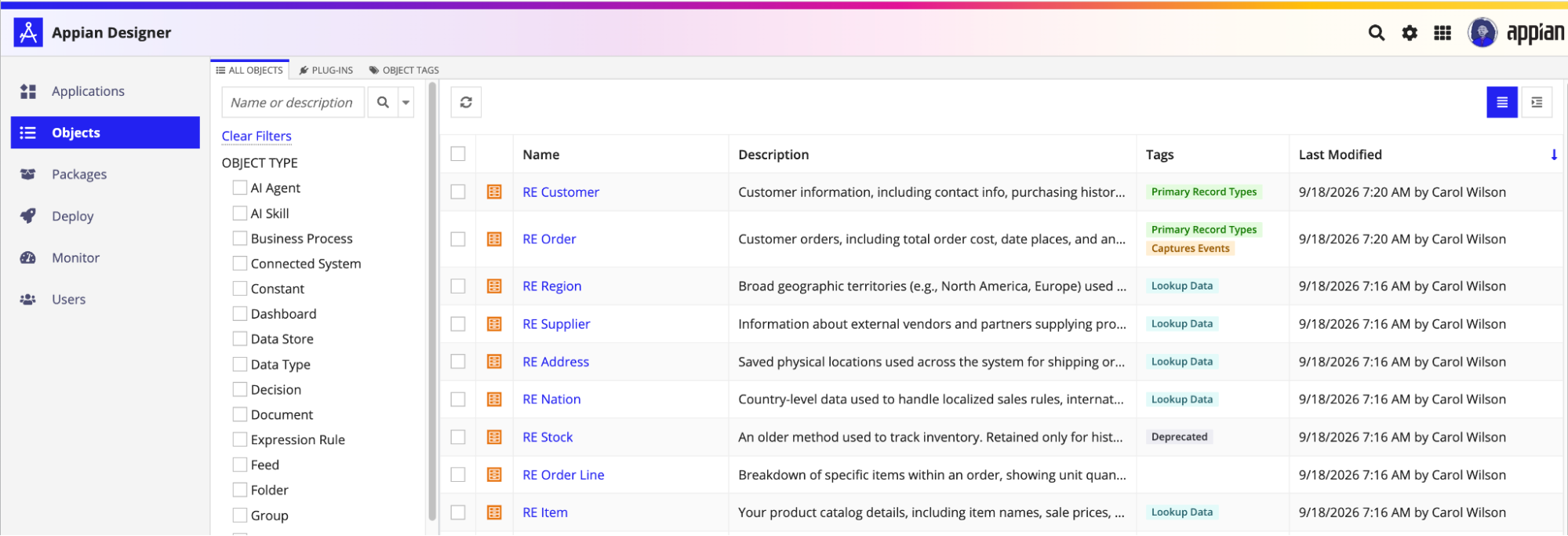Select the RE Customer row checkbox

pos(458,192)
